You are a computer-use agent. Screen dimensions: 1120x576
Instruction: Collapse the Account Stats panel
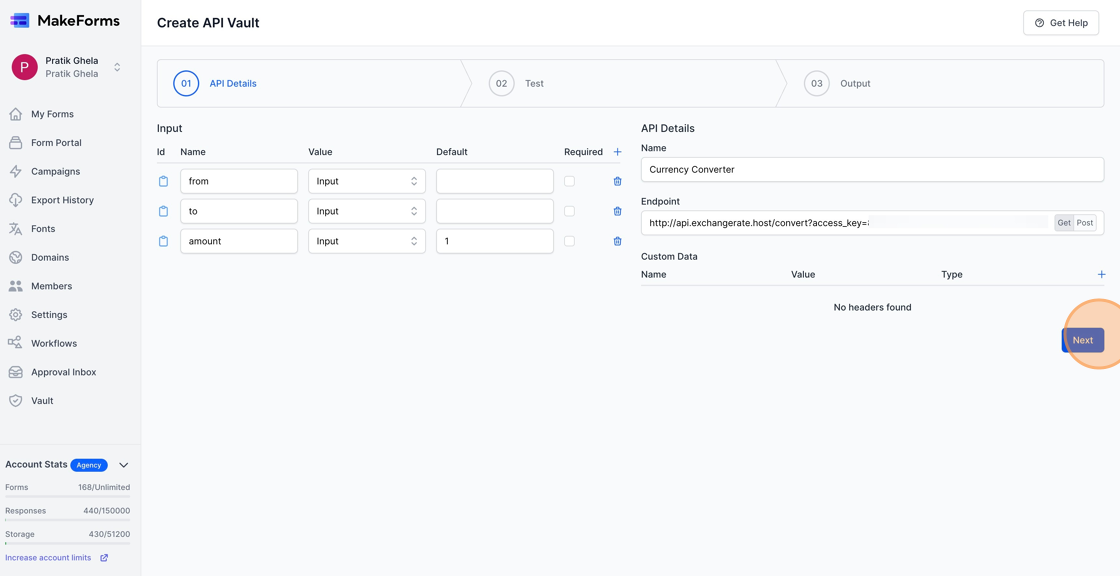tap(123, 464)
